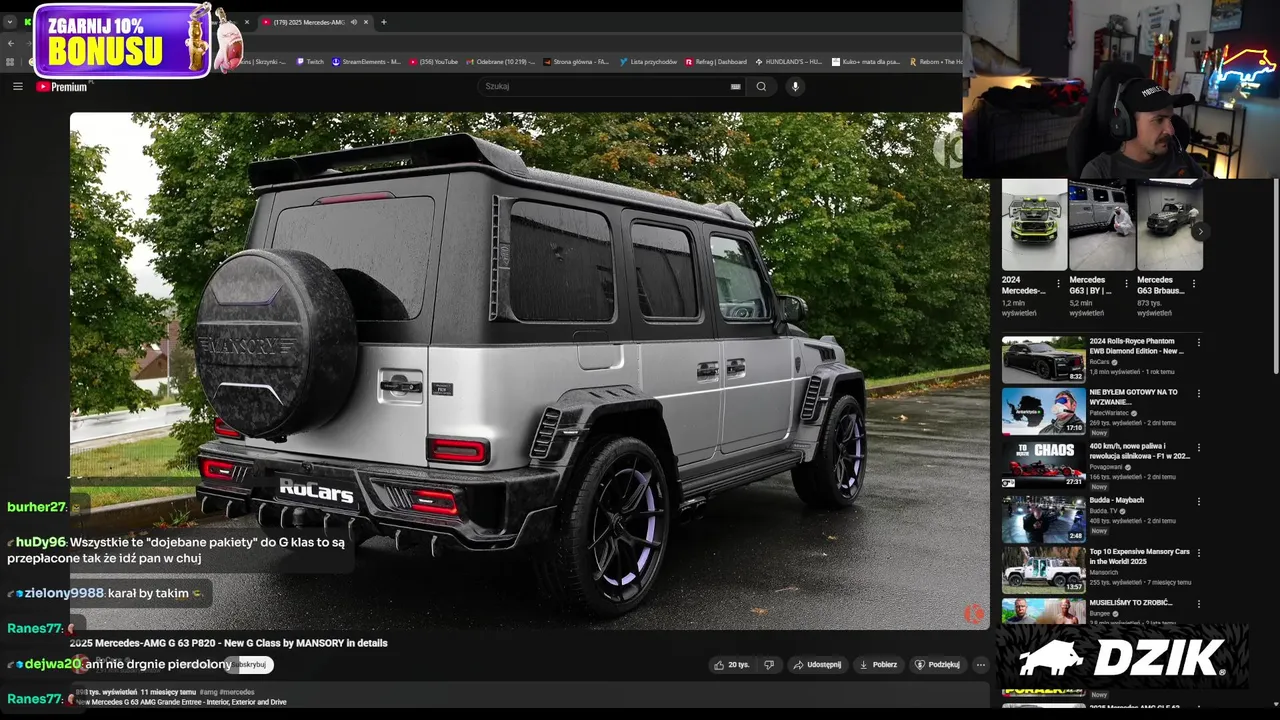
Task: Open Top 10 Expensive Mansory Cars thumbnail
Action: tap(1043, 569)
